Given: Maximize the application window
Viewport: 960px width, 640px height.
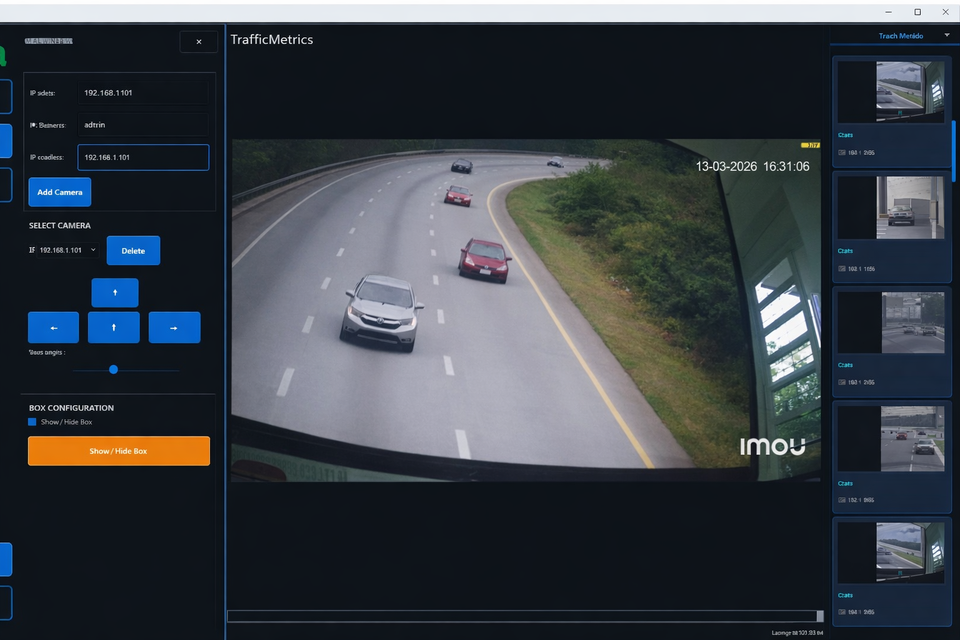Looking at the screenshot, I should (917, 12).
